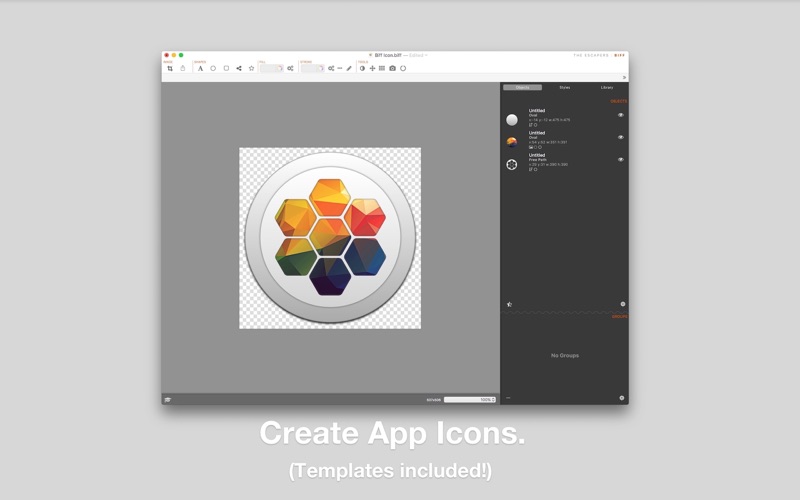The height and width of the screenshot is (500, 800).
Task: Switch to the Objects tab
Action: click(522, 87)
